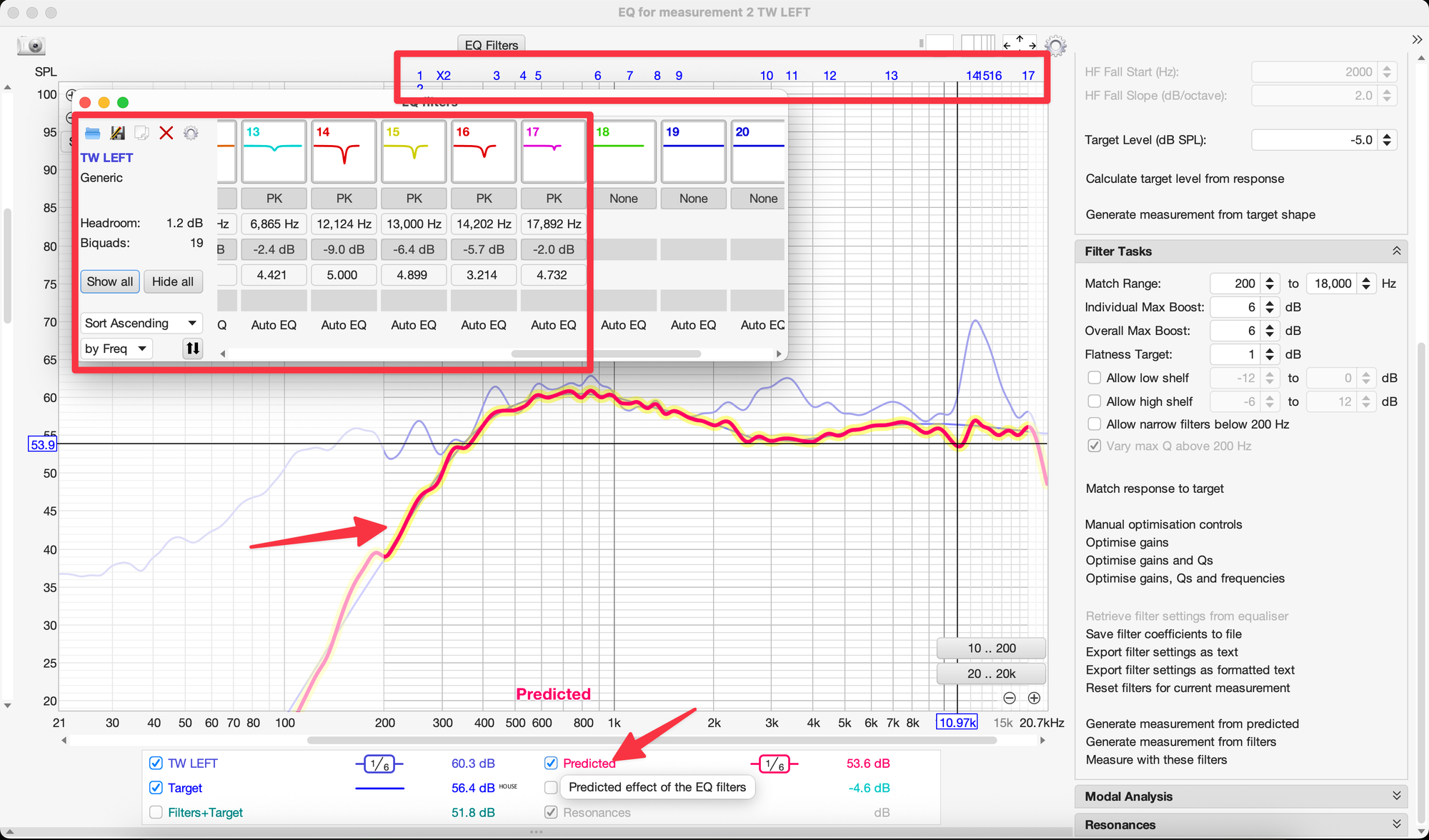The image size is (1429, 840).
Task: Click the swap sort order arrows button
Action: (x=193, y=349)
